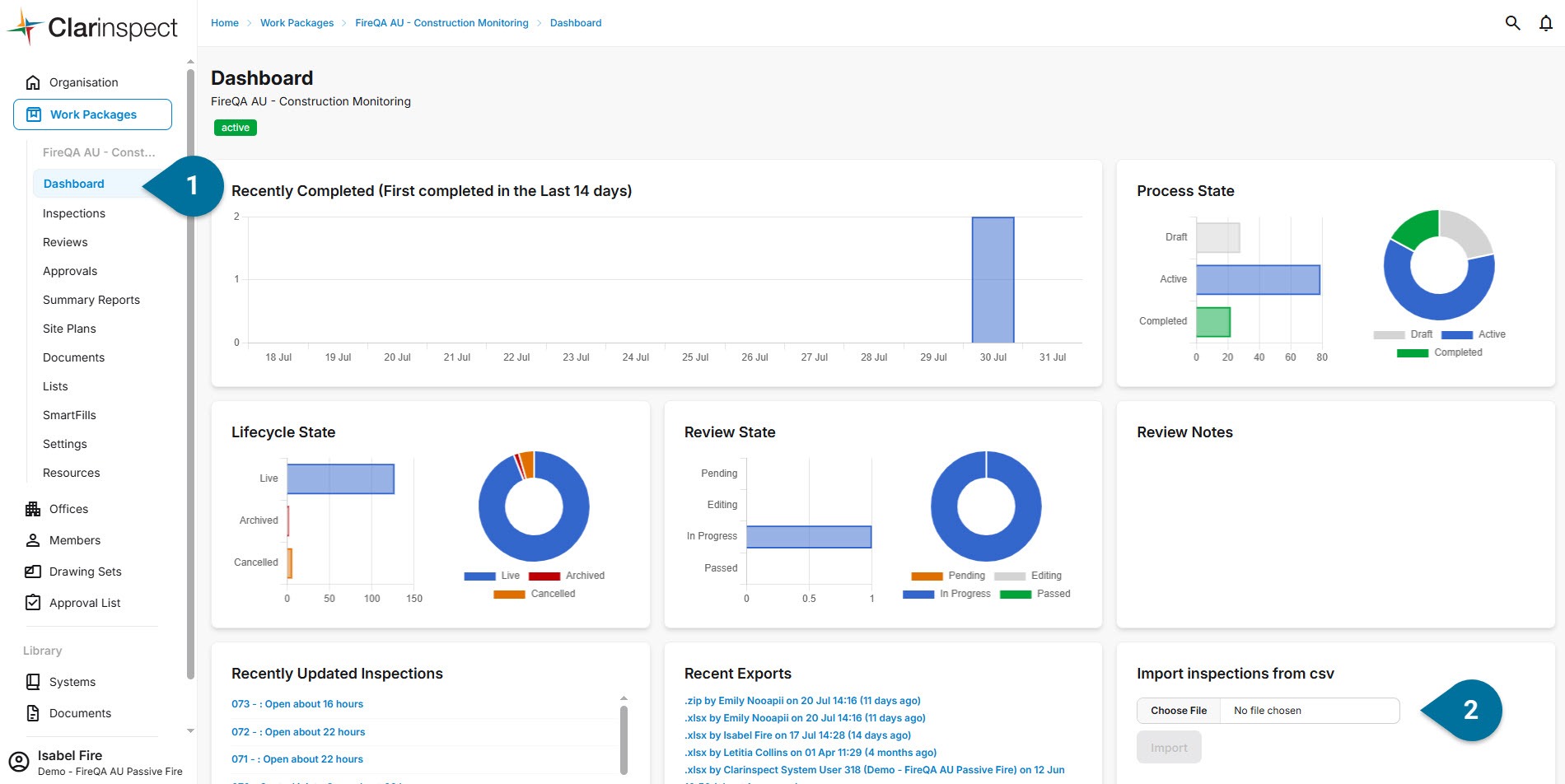Toggle the Archived legend in Lifecycle State
Screen dimensions: 1565x784
coord(566,576)
